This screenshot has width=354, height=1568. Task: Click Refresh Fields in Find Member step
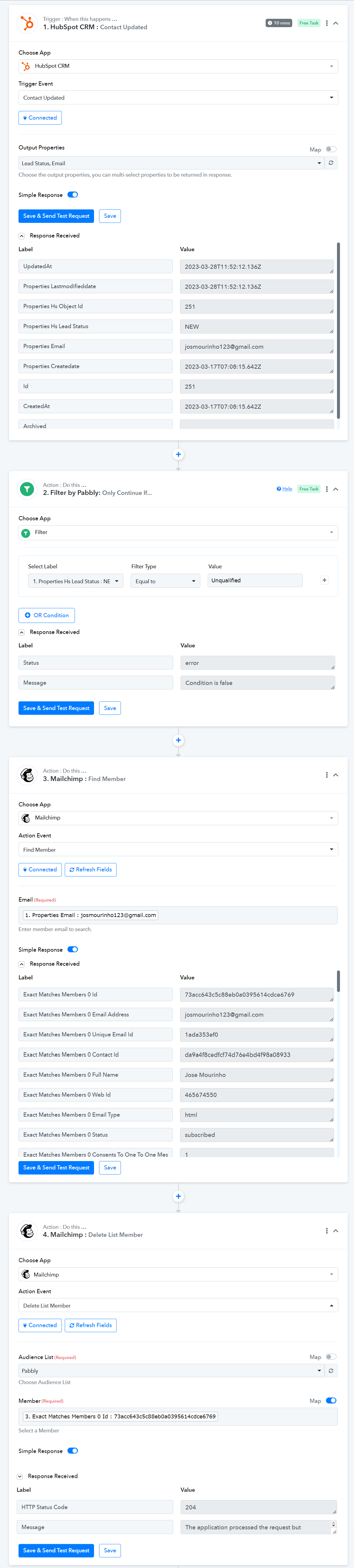click(91, 870)
